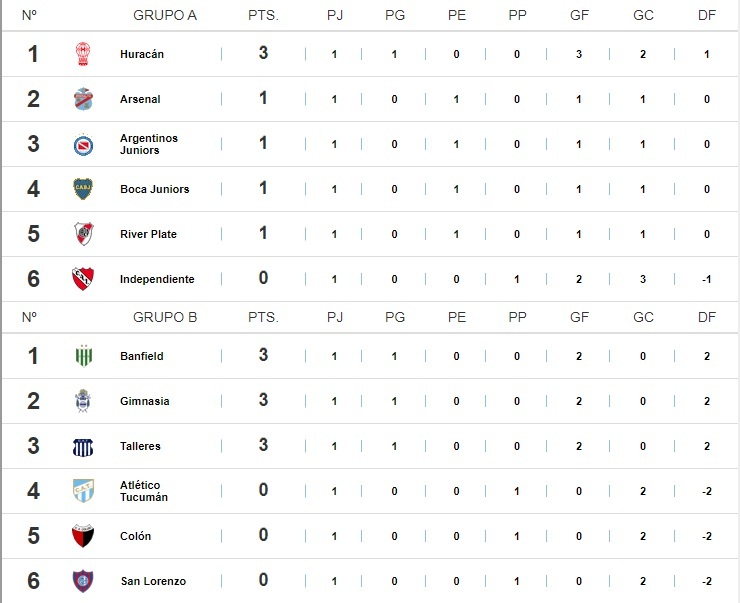Open the Atlético Tucumán crest icon
The height and width of the screenshot is (603, 740).
pyautogui.click(x=83, y=491)
